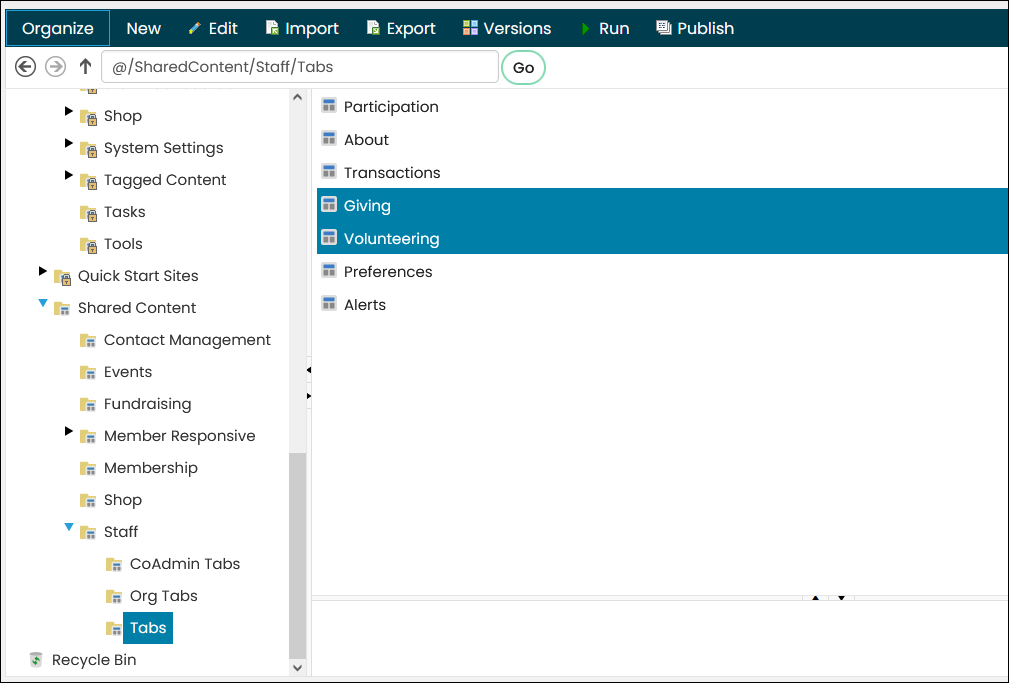Select the Org Tabs folder
Viewport: 1009px width, 683px height.
[x=163, y=596]
